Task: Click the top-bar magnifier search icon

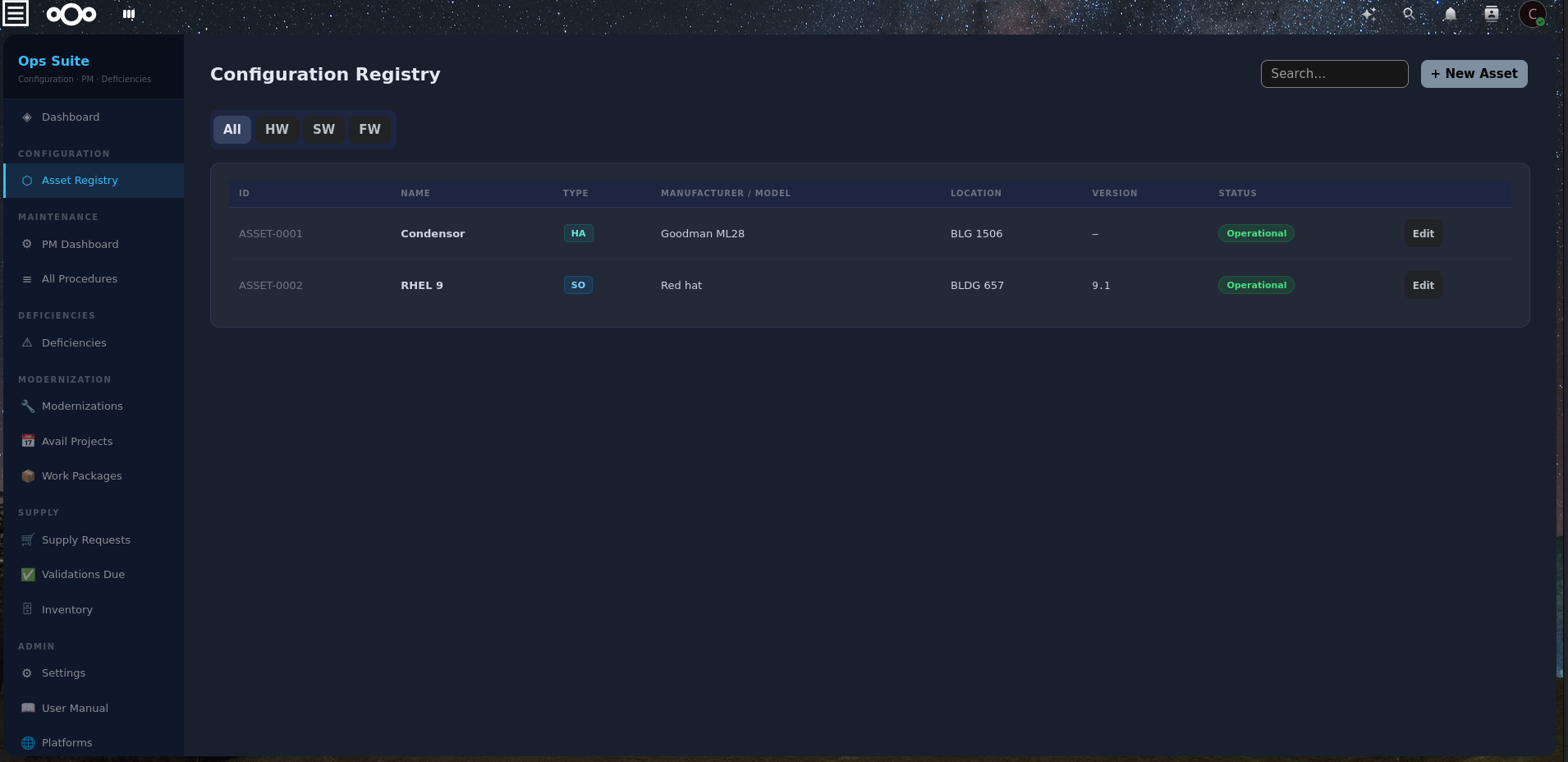Action: pyautogui.click(x=1409, y=14)
